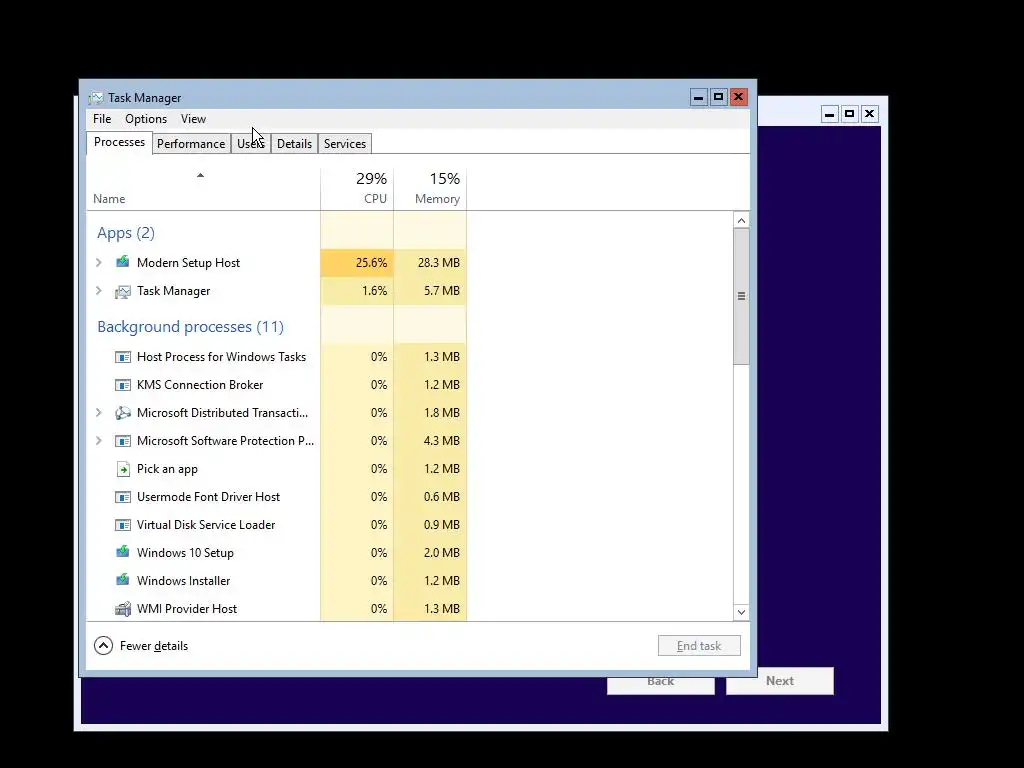The width and height of the screenshot is (1024, 768).
Task: Select the Windows Installer process name
Action: (x=184, y=581)
